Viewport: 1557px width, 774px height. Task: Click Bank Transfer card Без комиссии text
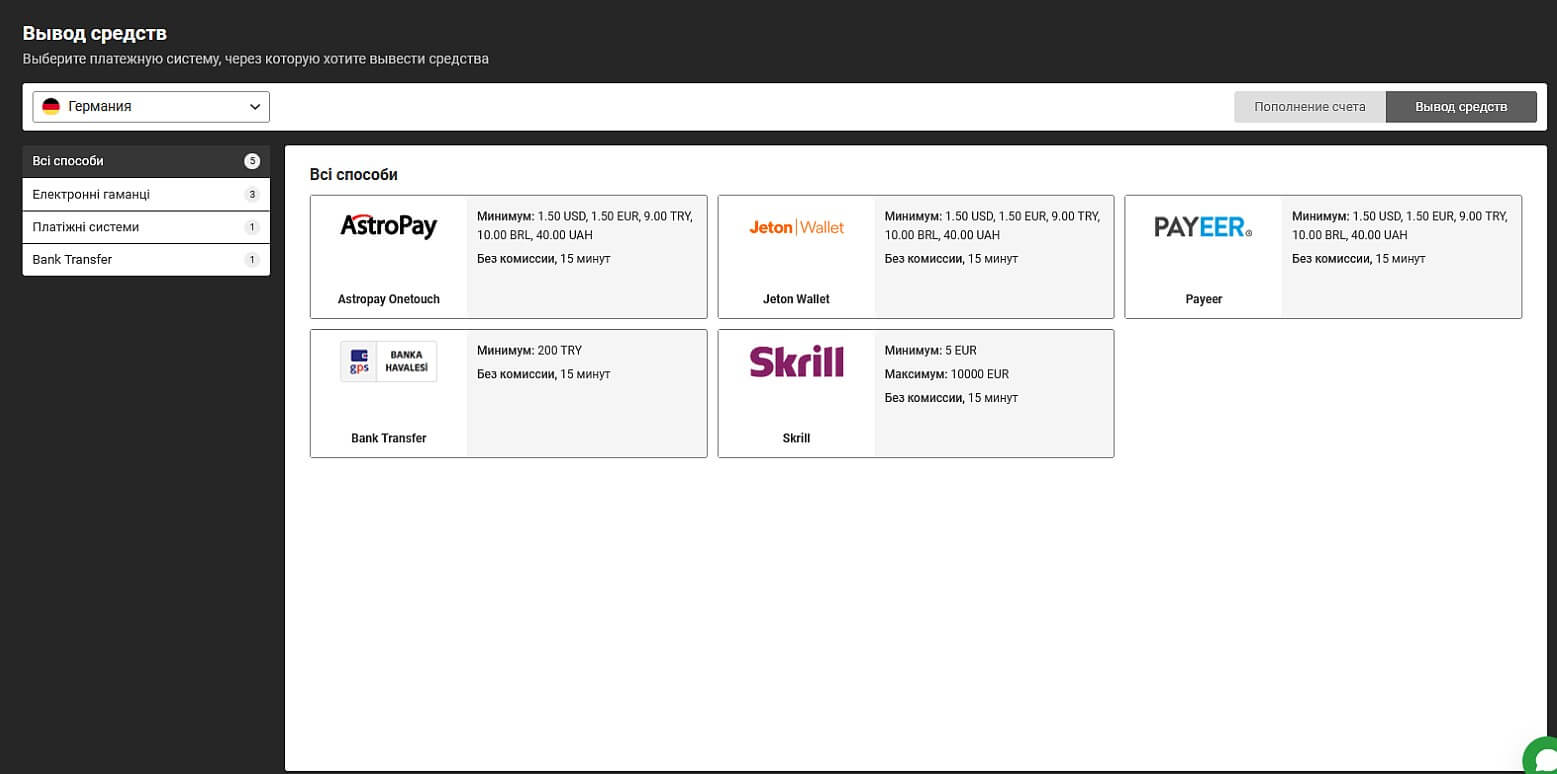[544, 374]
